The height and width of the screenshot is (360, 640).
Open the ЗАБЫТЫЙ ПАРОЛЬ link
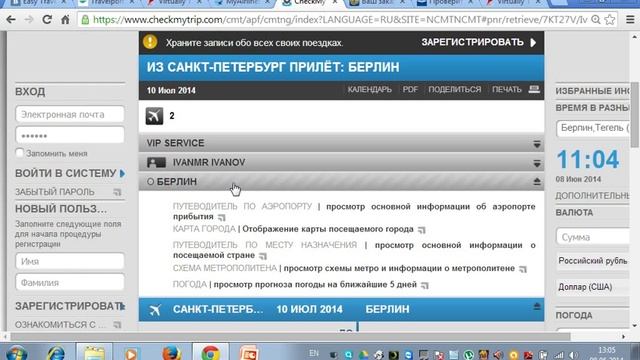click(x=55, y=192)
